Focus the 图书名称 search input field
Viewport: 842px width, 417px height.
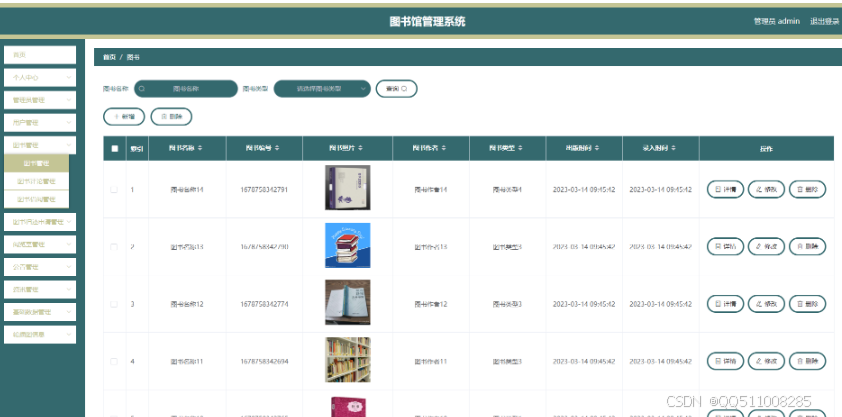pyautogui.click(x=186, y=89)
